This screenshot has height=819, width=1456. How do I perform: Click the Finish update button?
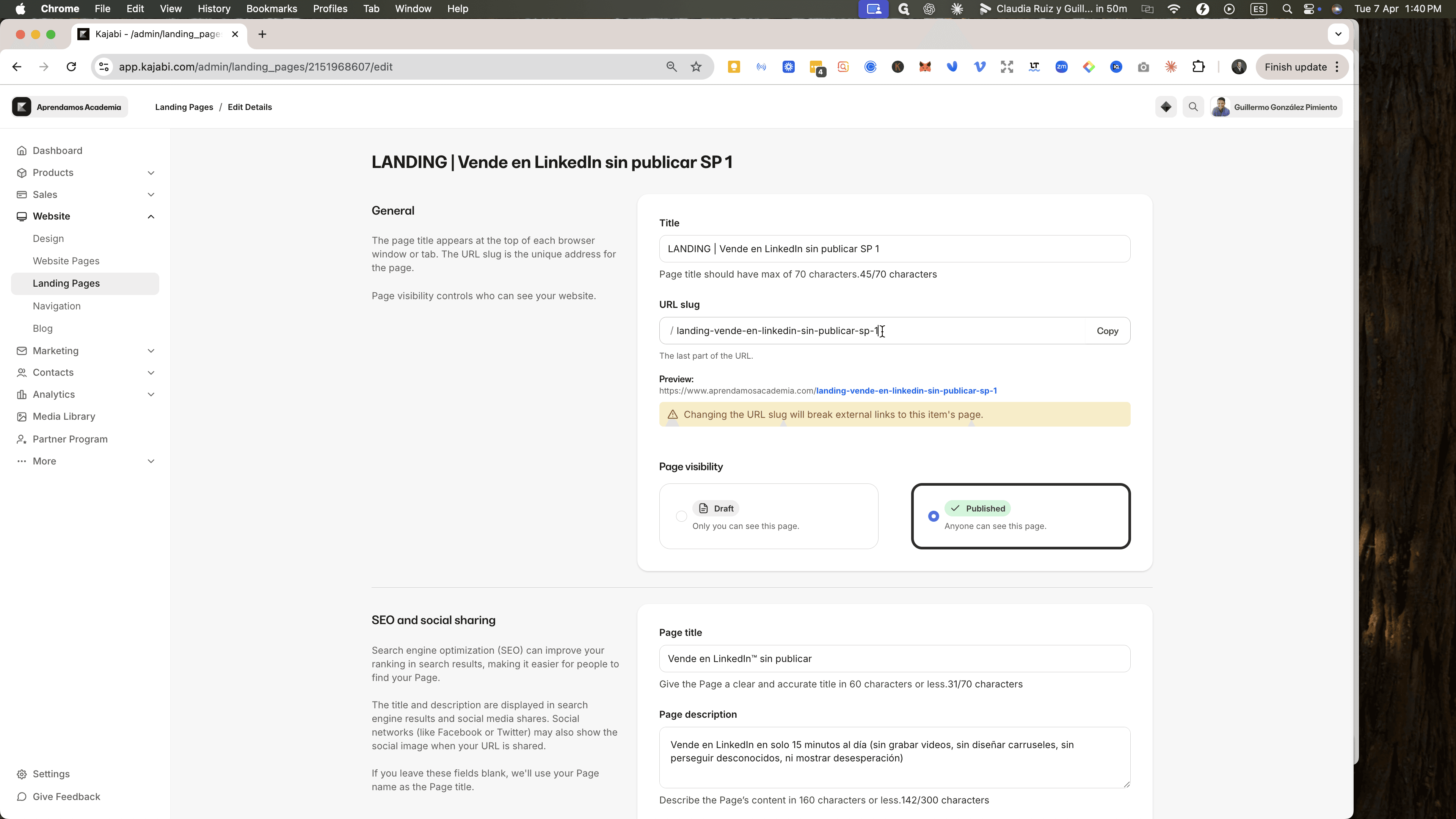point(1302,67)
